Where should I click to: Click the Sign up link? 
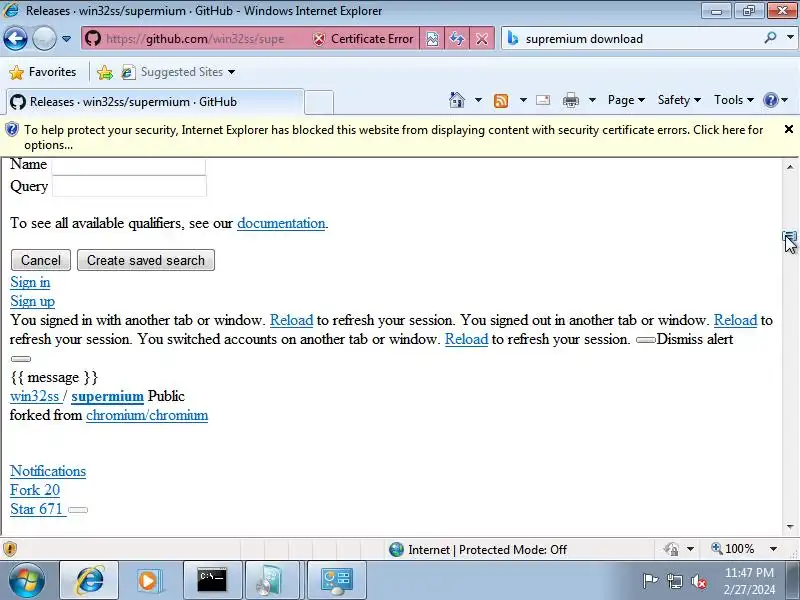point(32,301)
